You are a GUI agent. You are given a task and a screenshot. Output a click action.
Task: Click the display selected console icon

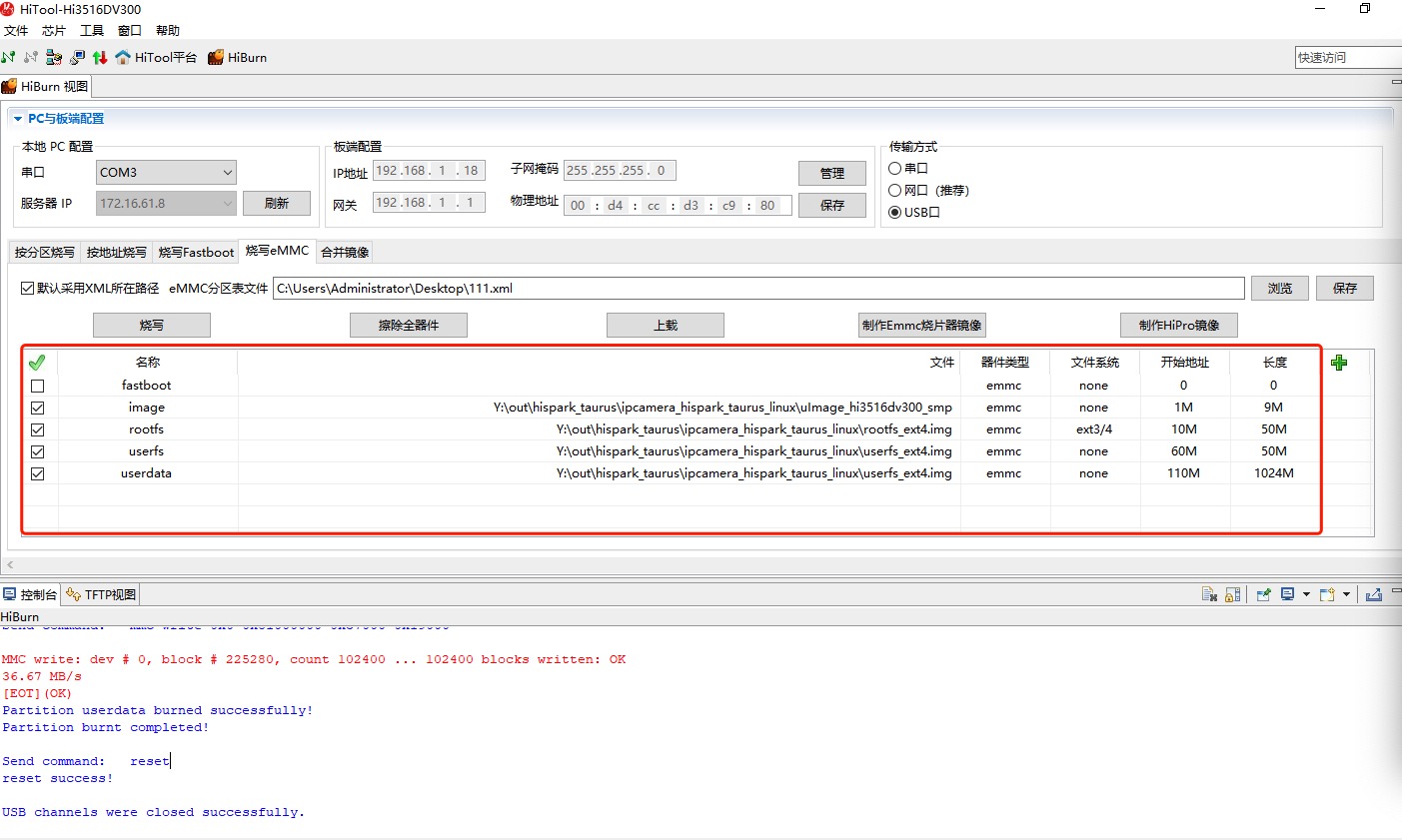(1287, 594)
